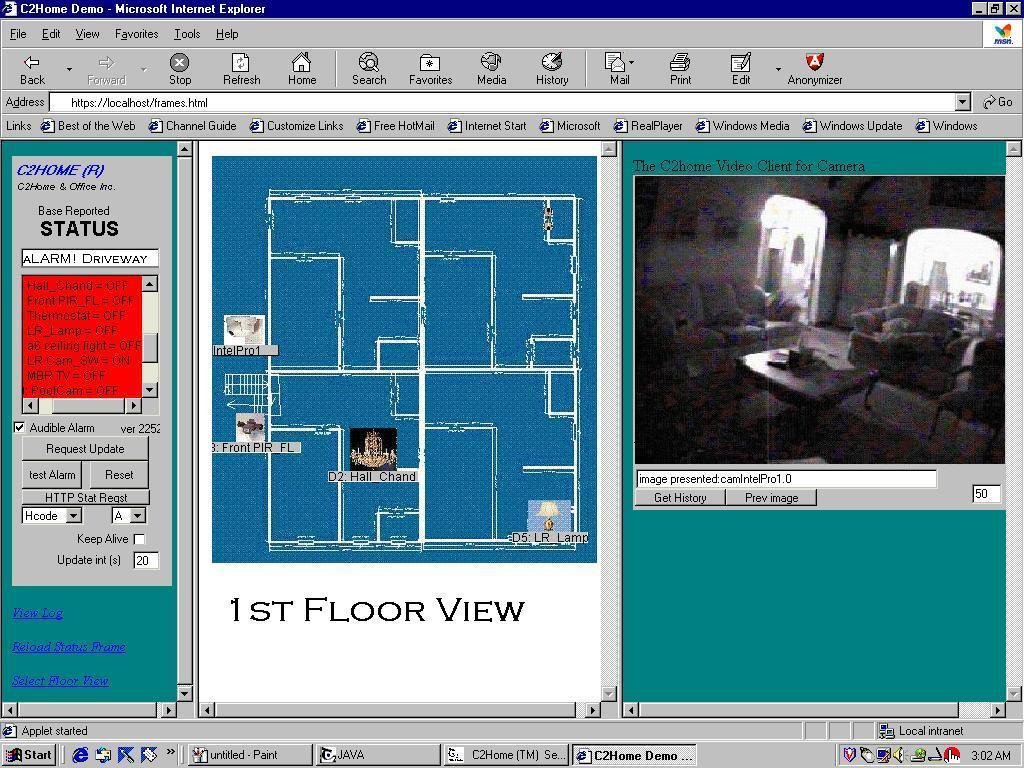Screen dimensions: 1024x768
Task: Expand the Address bar dropdown arrow
Action: pyautogui.click(x=962, y=102)
